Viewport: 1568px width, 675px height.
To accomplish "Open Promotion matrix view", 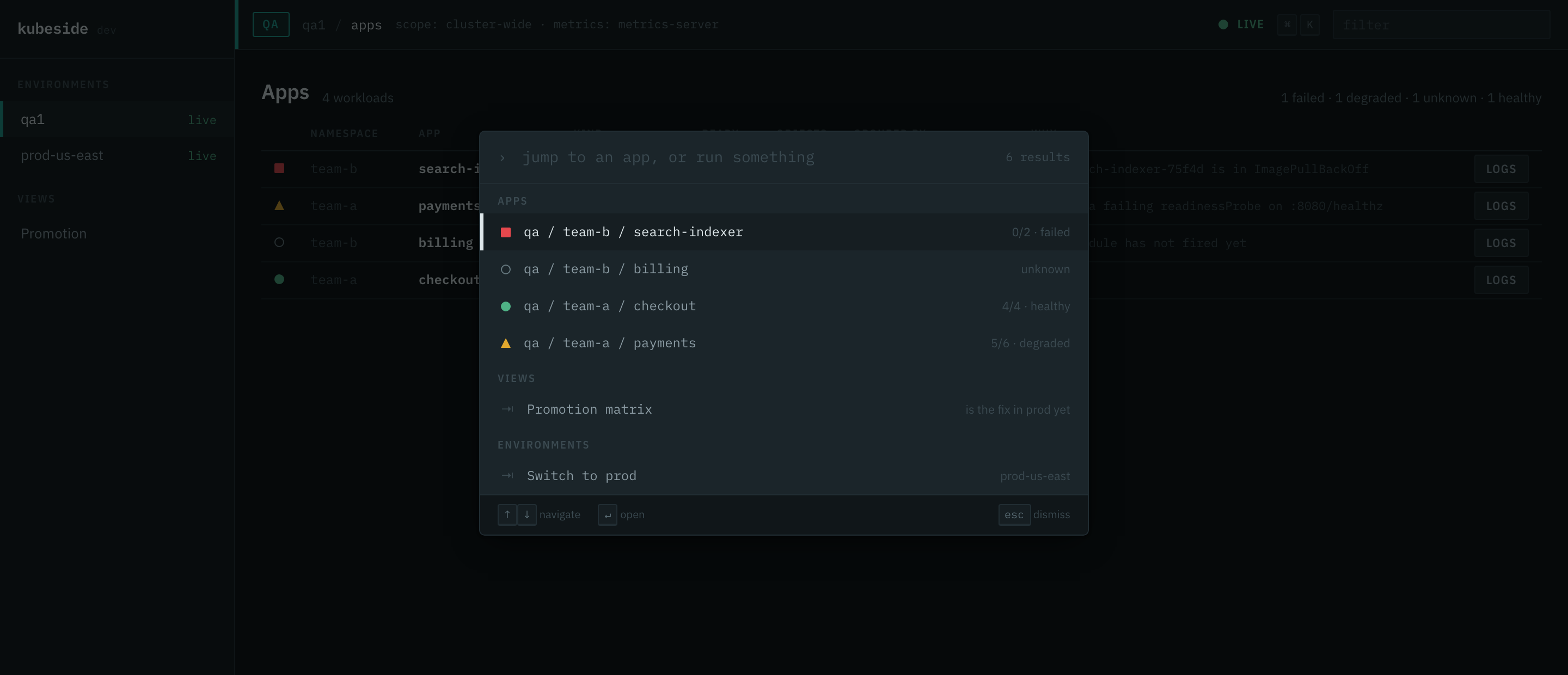I will (784, 409).
